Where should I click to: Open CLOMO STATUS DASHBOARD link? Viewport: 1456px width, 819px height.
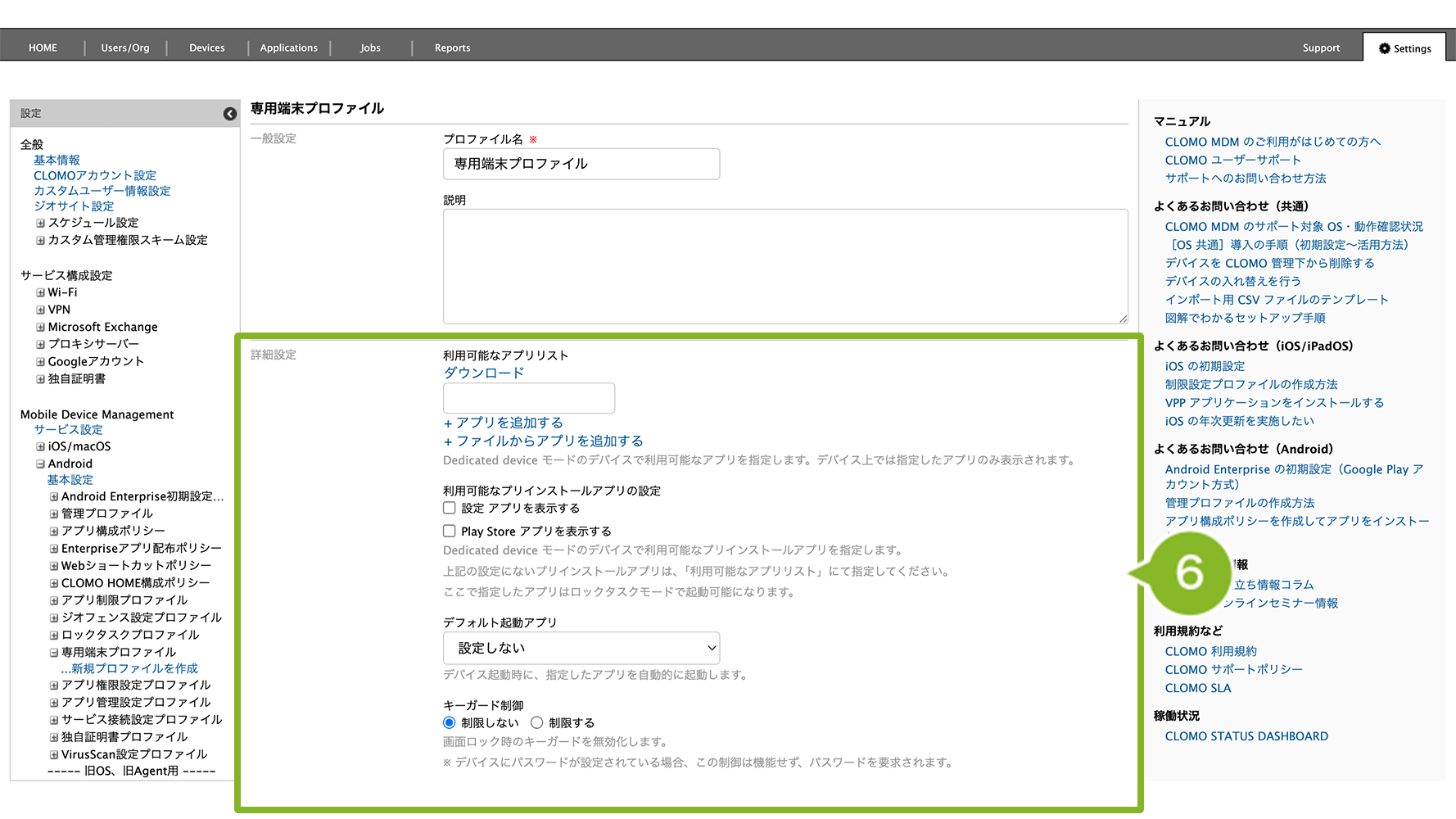tap(1246, 736)
